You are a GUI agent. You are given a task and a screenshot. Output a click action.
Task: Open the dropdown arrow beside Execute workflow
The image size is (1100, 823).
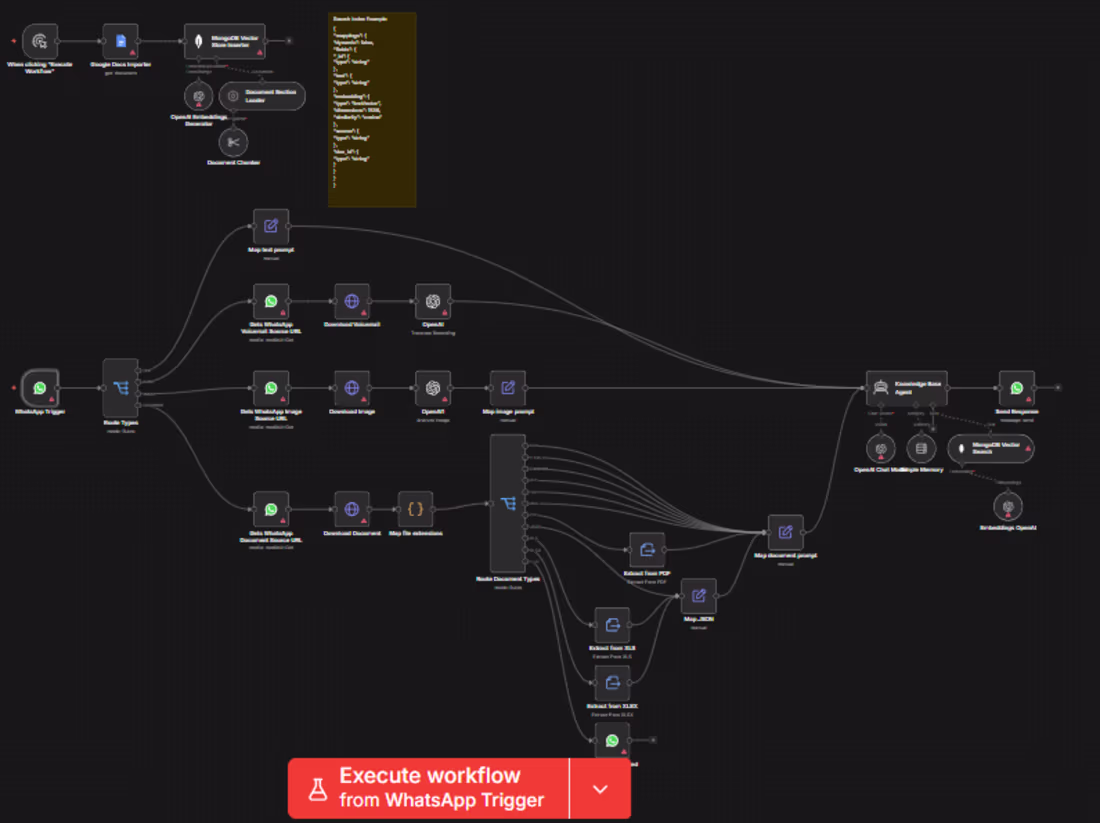[x=600, y=788]
